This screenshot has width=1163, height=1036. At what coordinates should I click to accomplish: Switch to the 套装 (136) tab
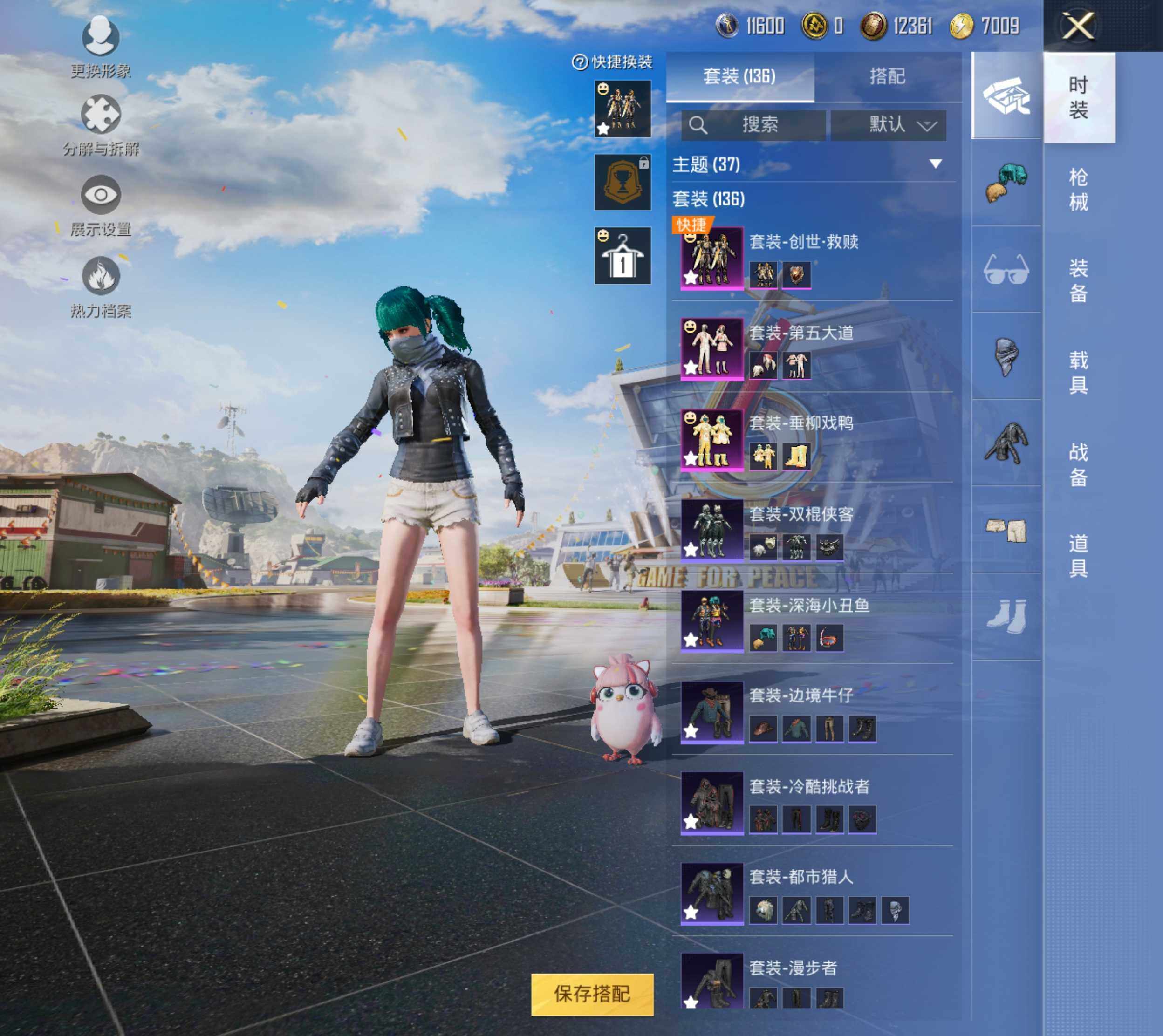click(x=739, y=76)
